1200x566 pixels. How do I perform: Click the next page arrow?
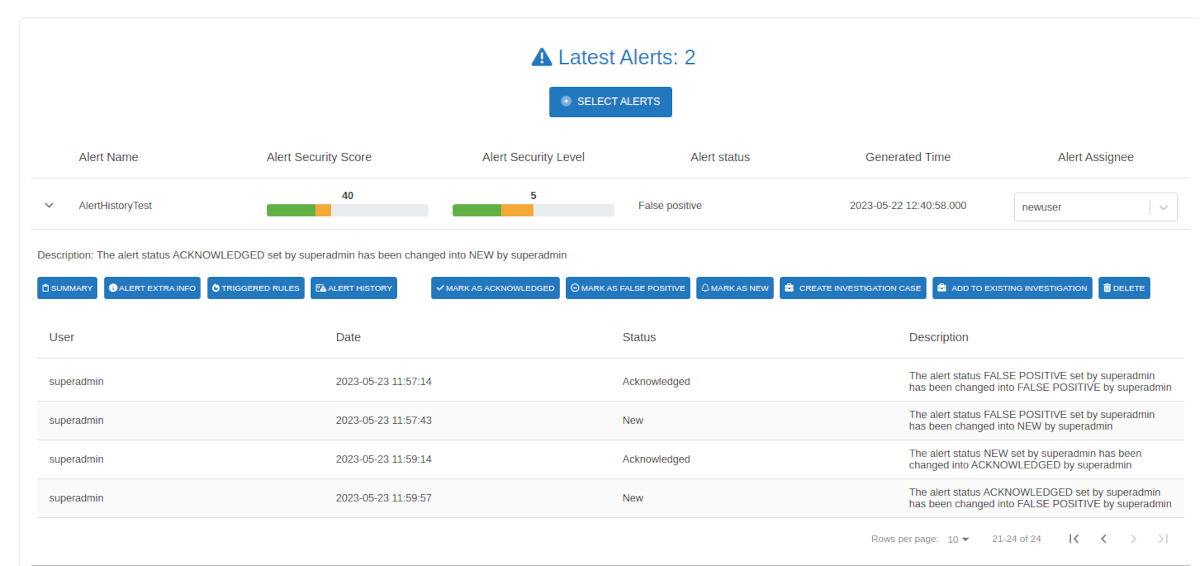click(1133, 539)
